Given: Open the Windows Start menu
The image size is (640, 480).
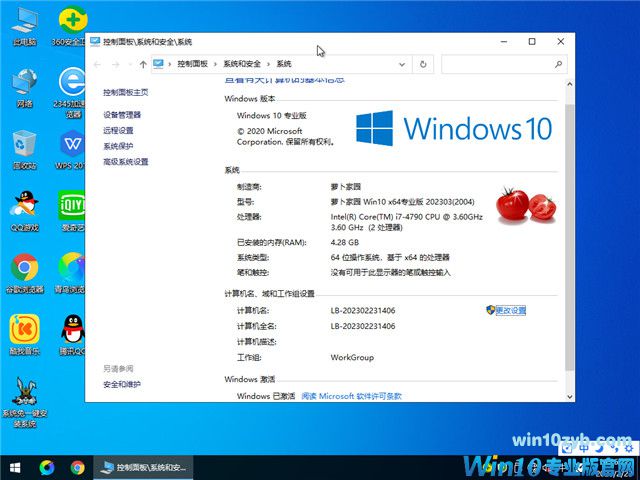Looking at the screenshot, I should pos(15,468).
